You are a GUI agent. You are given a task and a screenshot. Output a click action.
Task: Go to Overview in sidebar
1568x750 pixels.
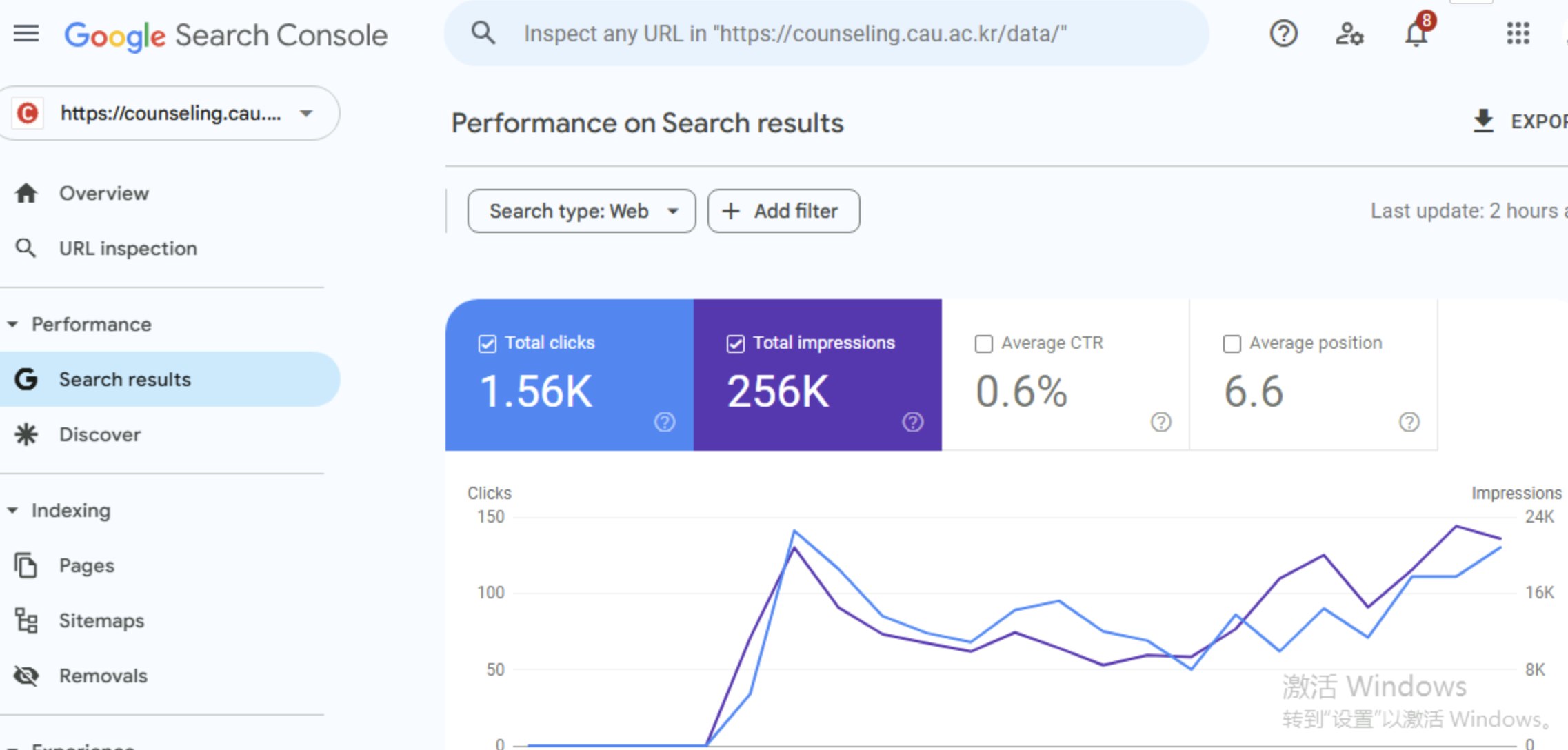(x=103, y=193)
